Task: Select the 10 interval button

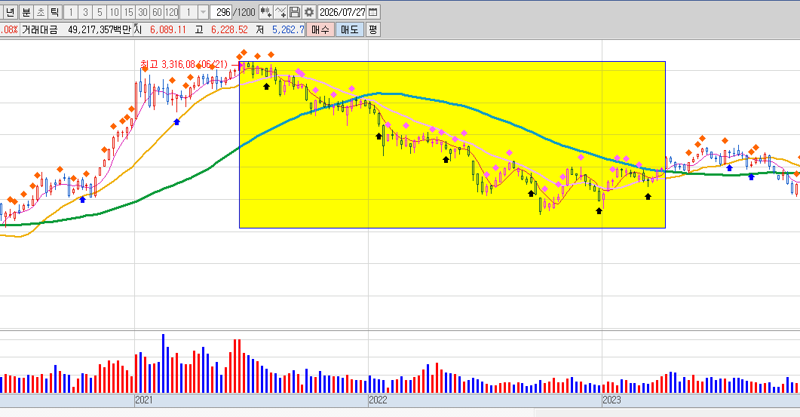Action: click(114, 12)
